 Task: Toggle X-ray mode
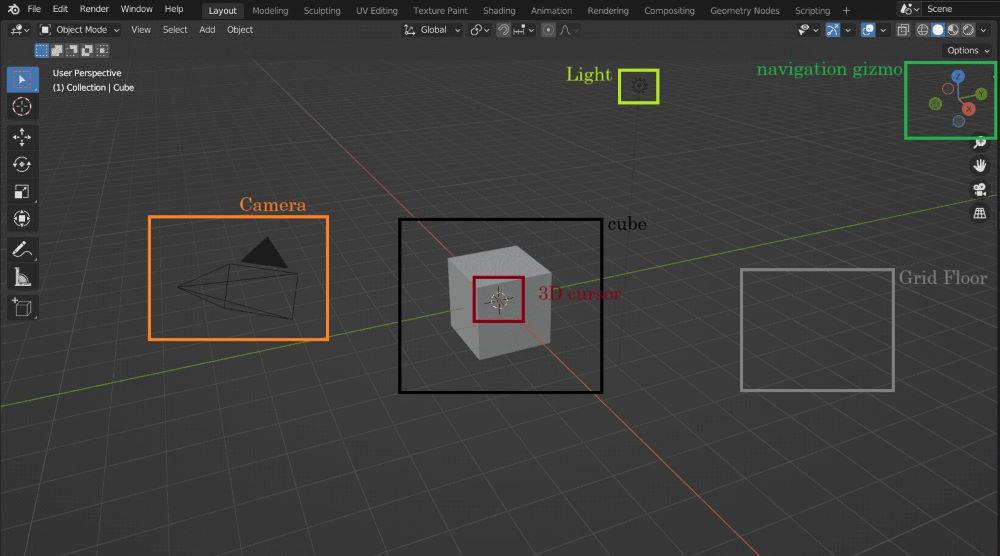903,30
